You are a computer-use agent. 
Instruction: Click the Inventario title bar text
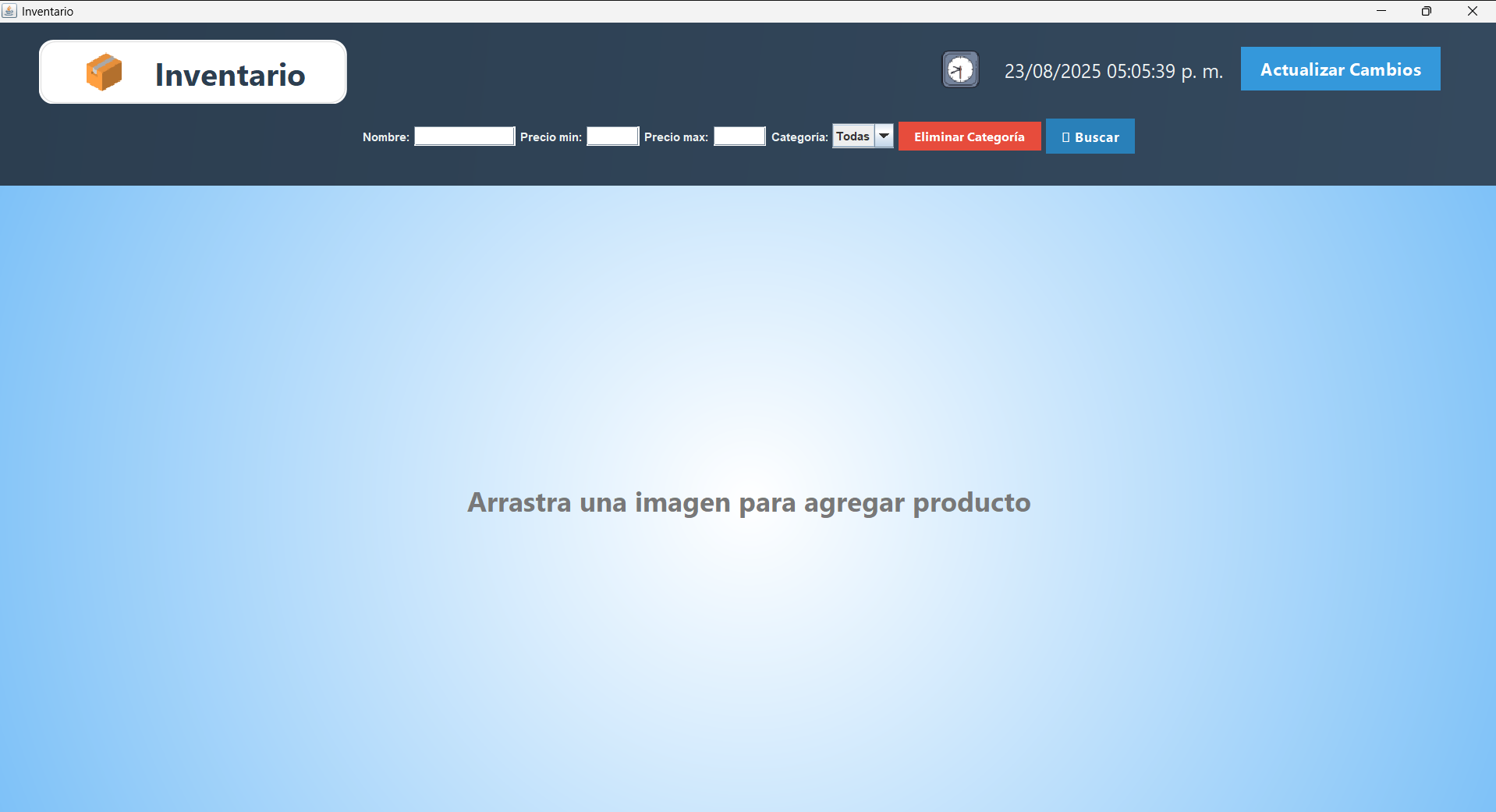(x=48, y=11)
